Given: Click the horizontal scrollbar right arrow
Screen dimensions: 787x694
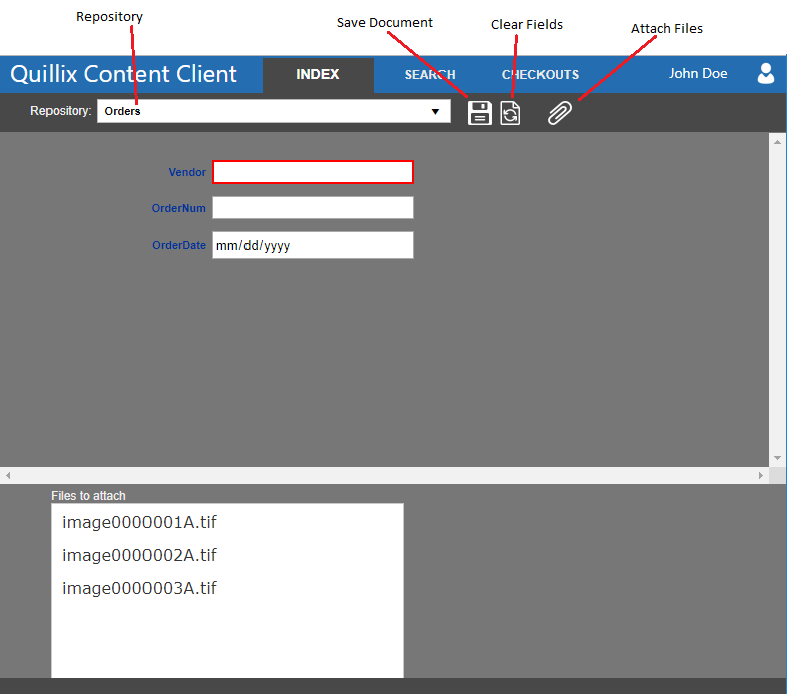Looking at the screenshot, I should click(760, 475).
